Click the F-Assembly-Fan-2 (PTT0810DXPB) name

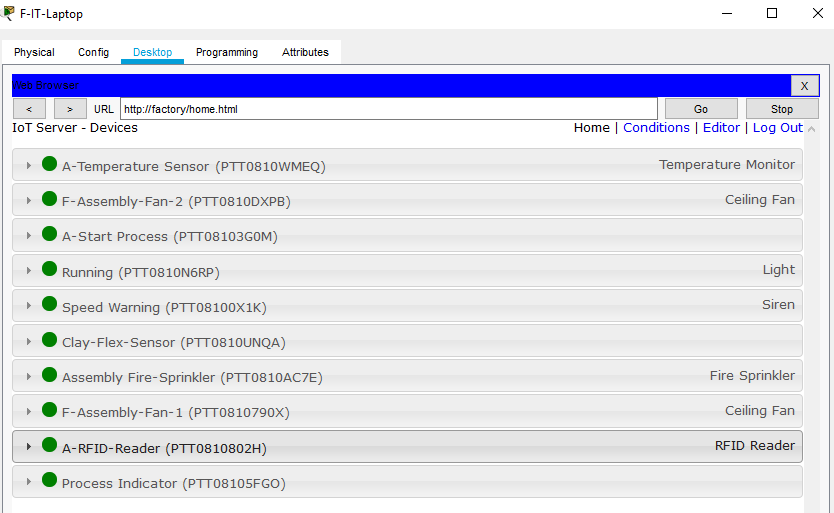pyautogui.click(x=176, y=202)
